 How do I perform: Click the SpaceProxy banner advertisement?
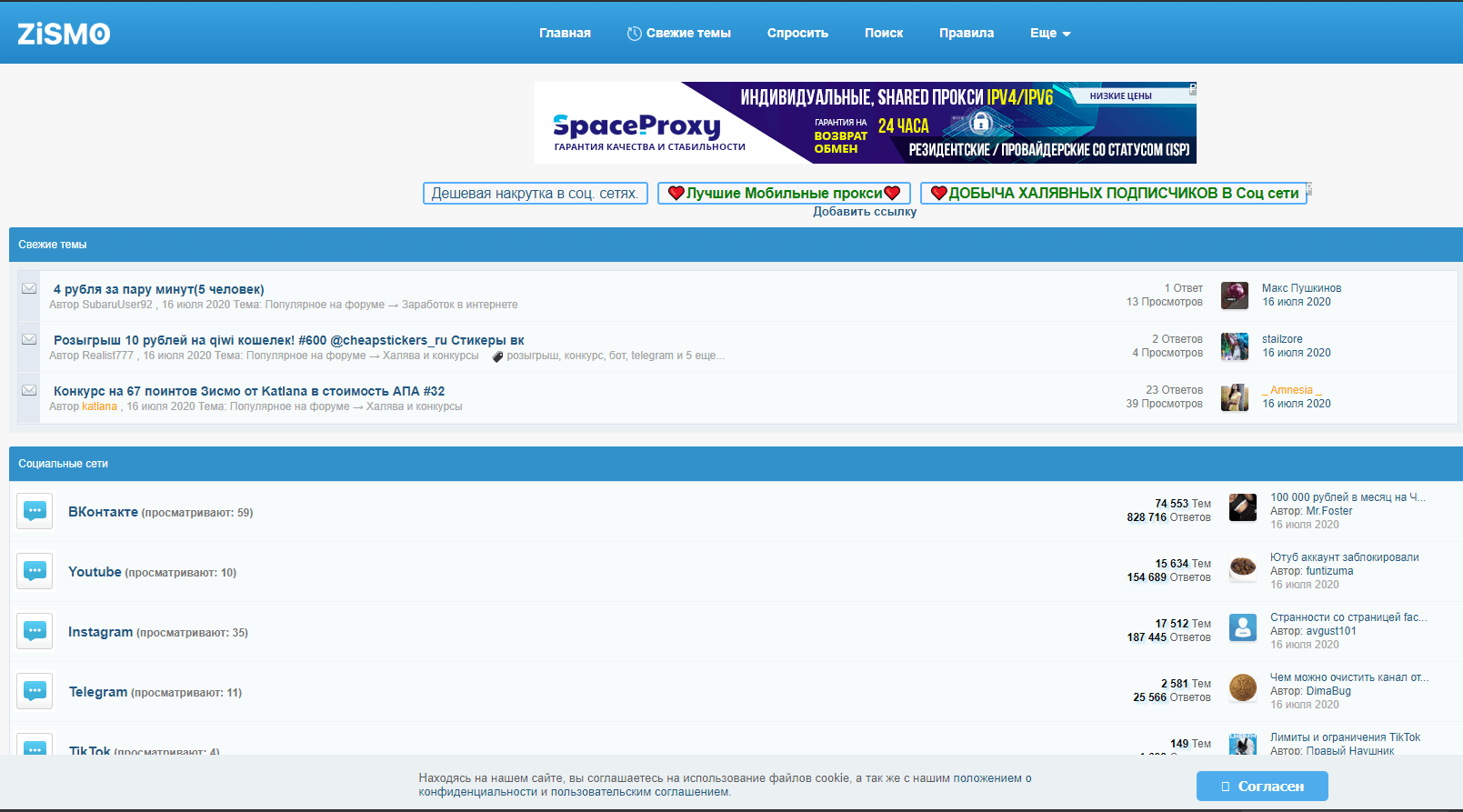866,123
